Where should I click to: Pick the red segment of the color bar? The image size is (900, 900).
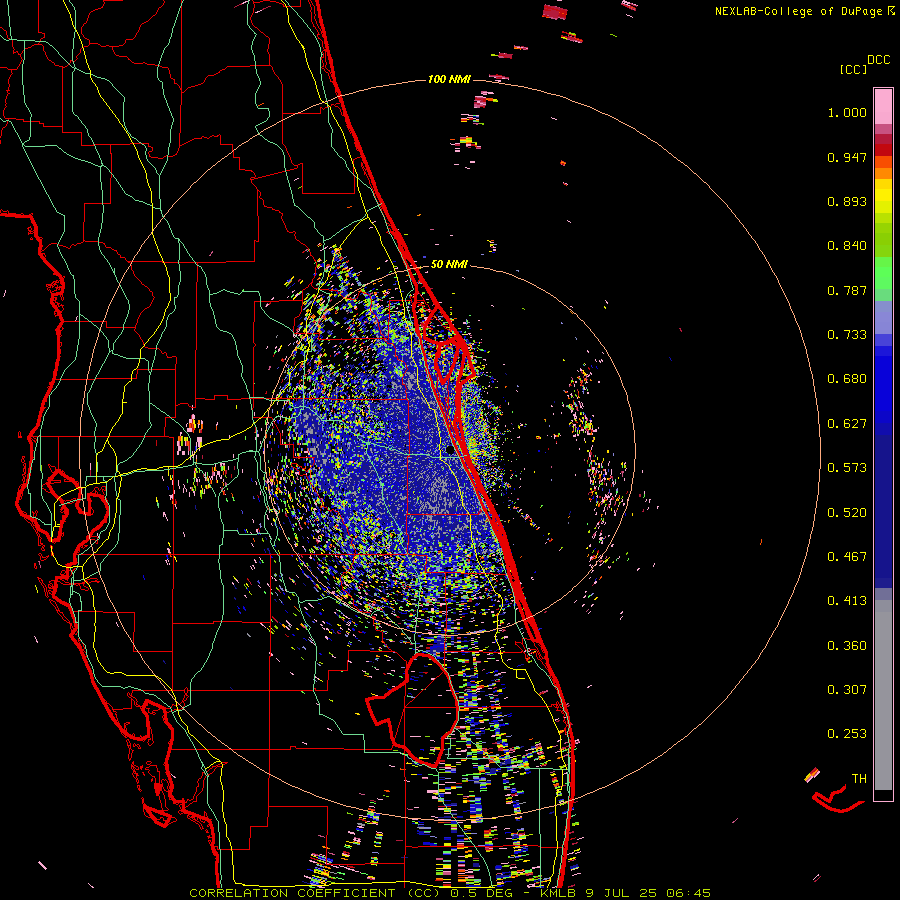[x=883, y=150]
